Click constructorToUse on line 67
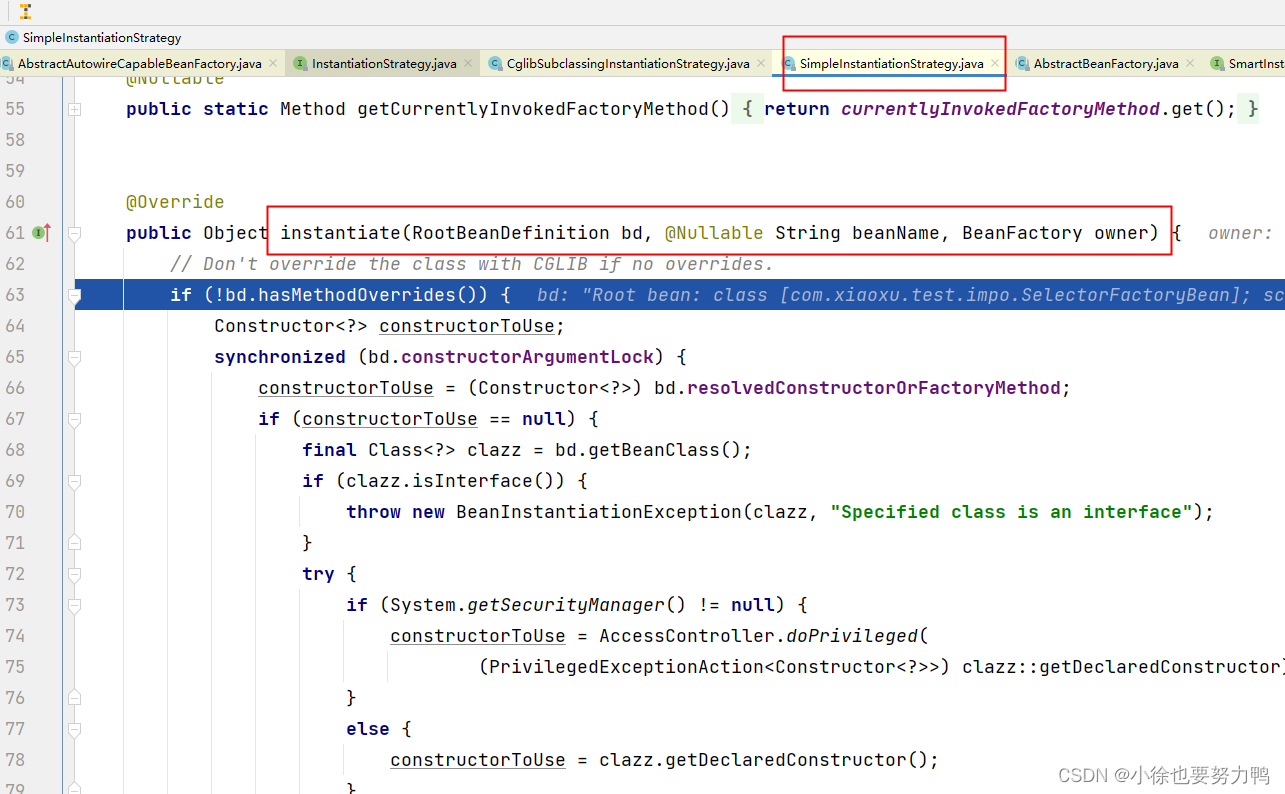Screen dimensions: 1285x794 tap(390, 419)
